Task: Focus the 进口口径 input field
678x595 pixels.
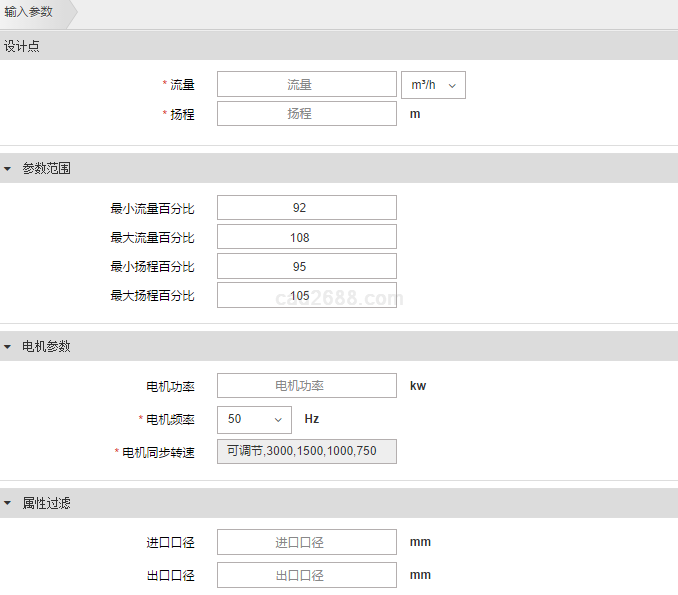Action: pos(306,543)
